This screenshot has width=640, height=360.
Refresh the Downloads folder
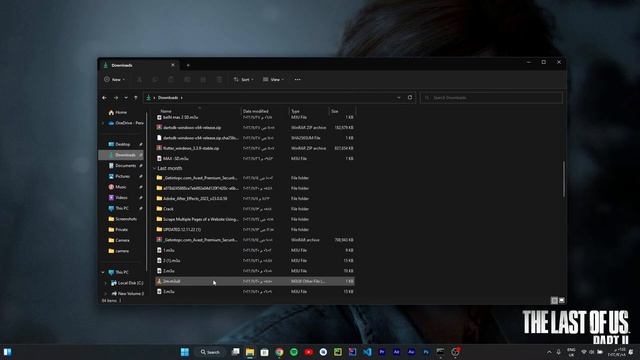(x=410, y=98)
